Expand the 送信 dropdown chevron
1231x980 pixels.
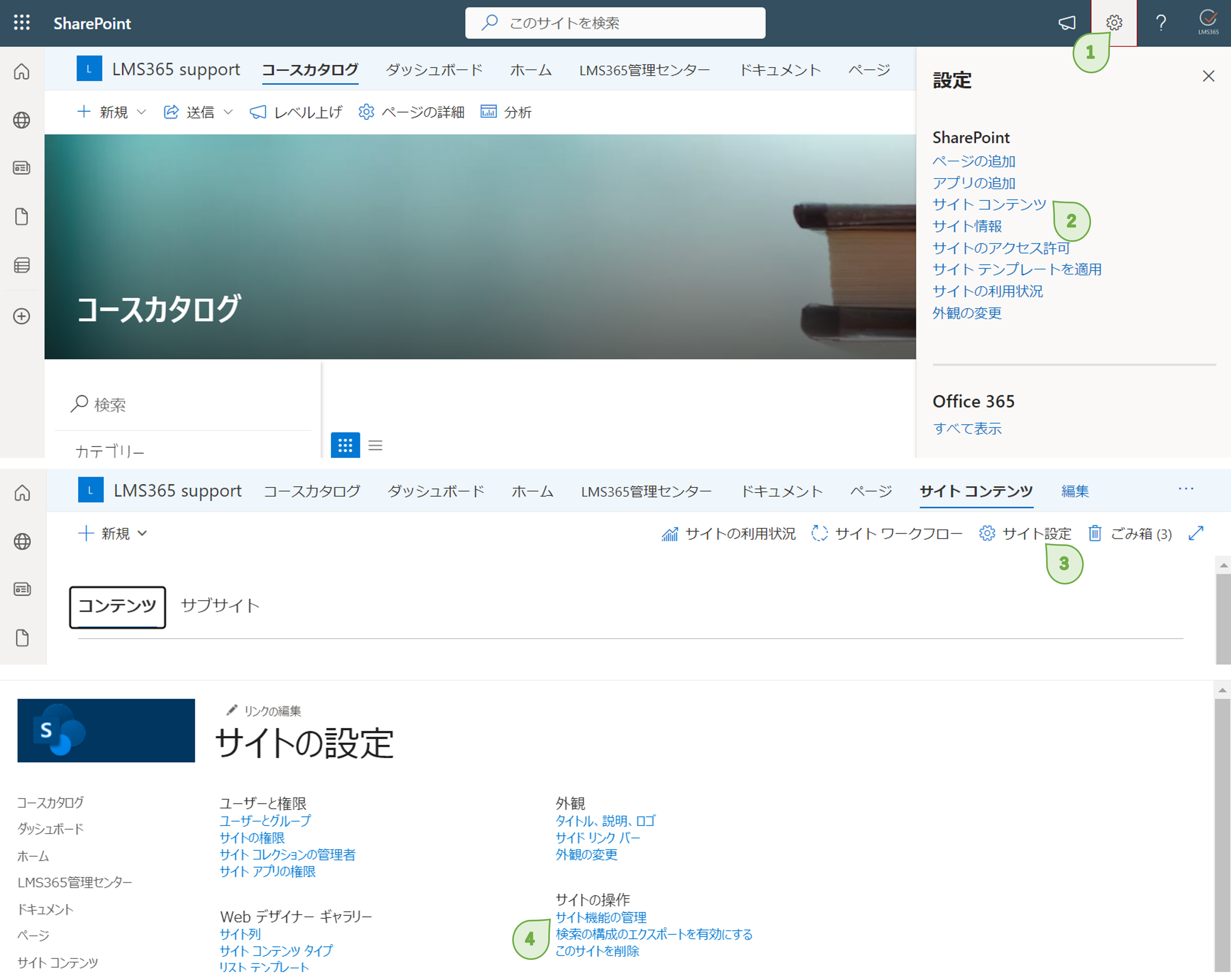228,112
